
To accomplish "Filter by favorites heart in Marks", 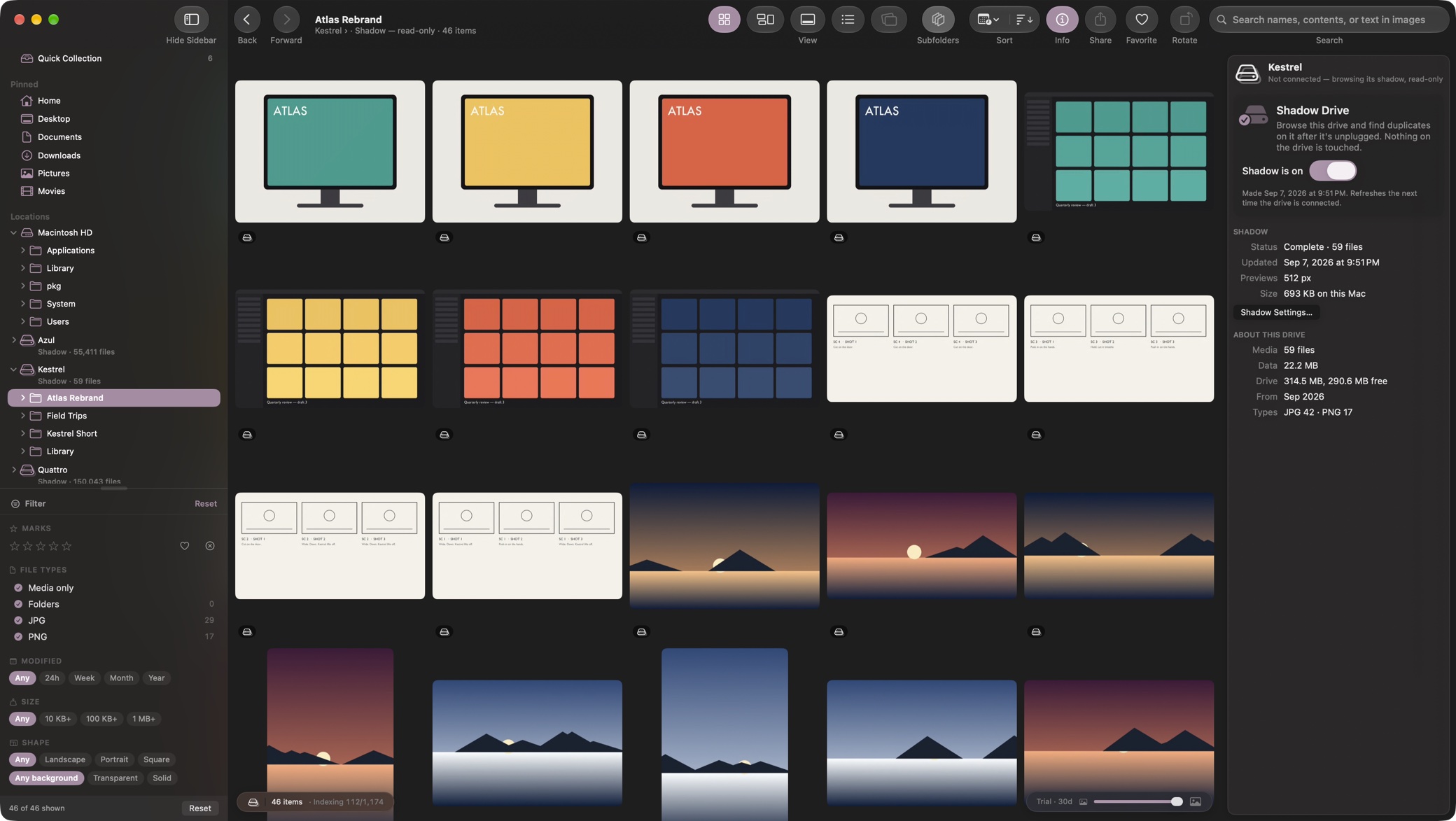I will [184, 546].
